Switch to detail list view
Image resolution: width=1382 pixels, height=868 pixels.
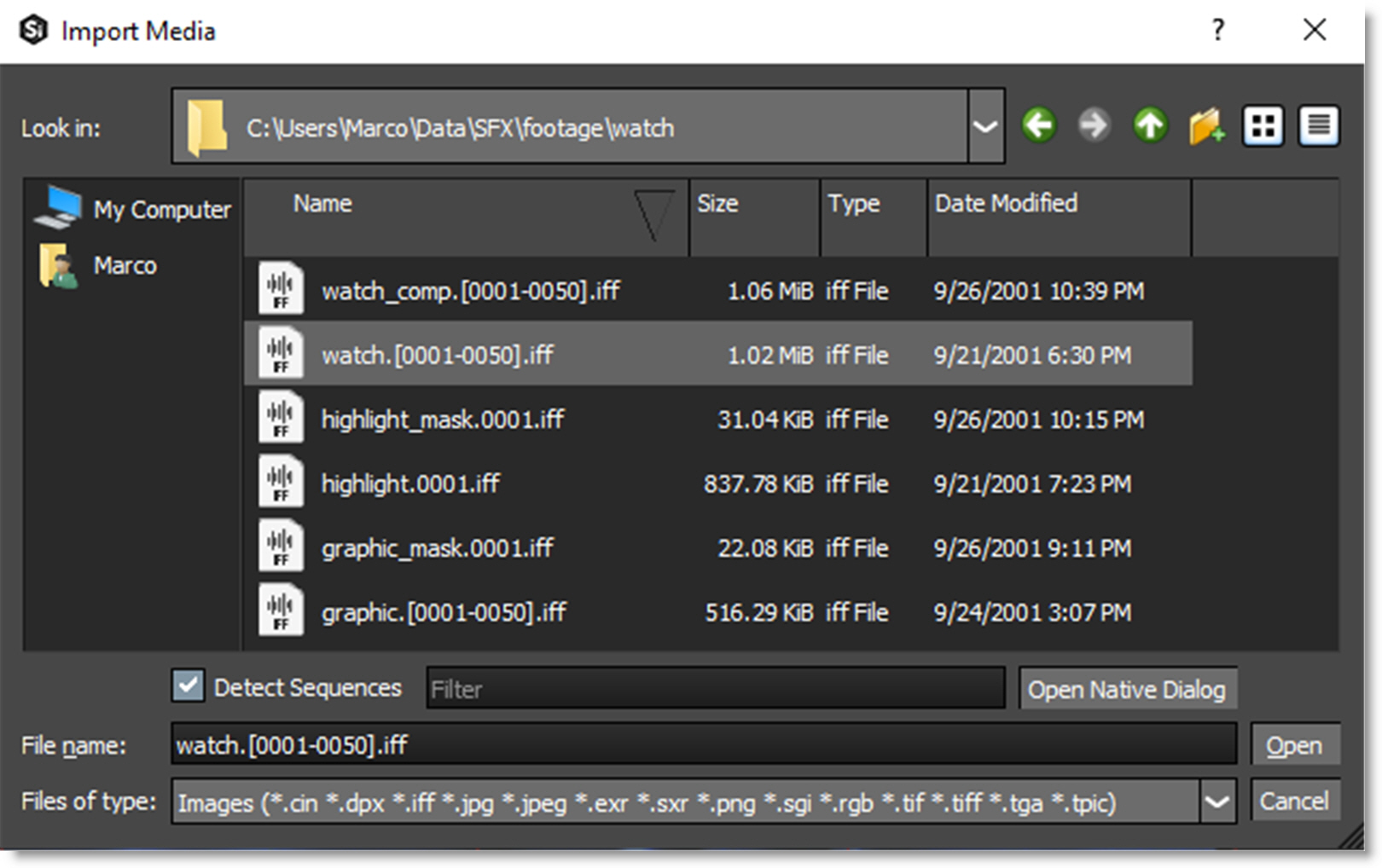1318,127
